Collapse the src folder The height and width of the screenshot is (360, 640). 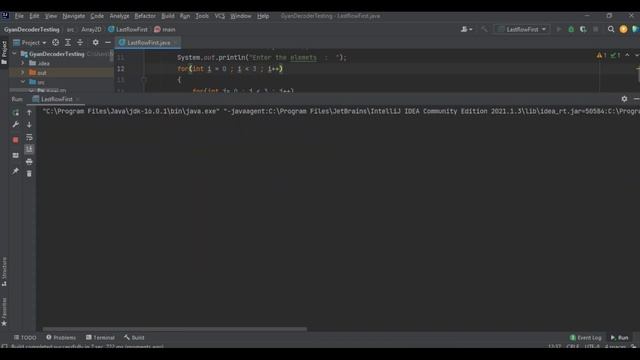point(23,82)
